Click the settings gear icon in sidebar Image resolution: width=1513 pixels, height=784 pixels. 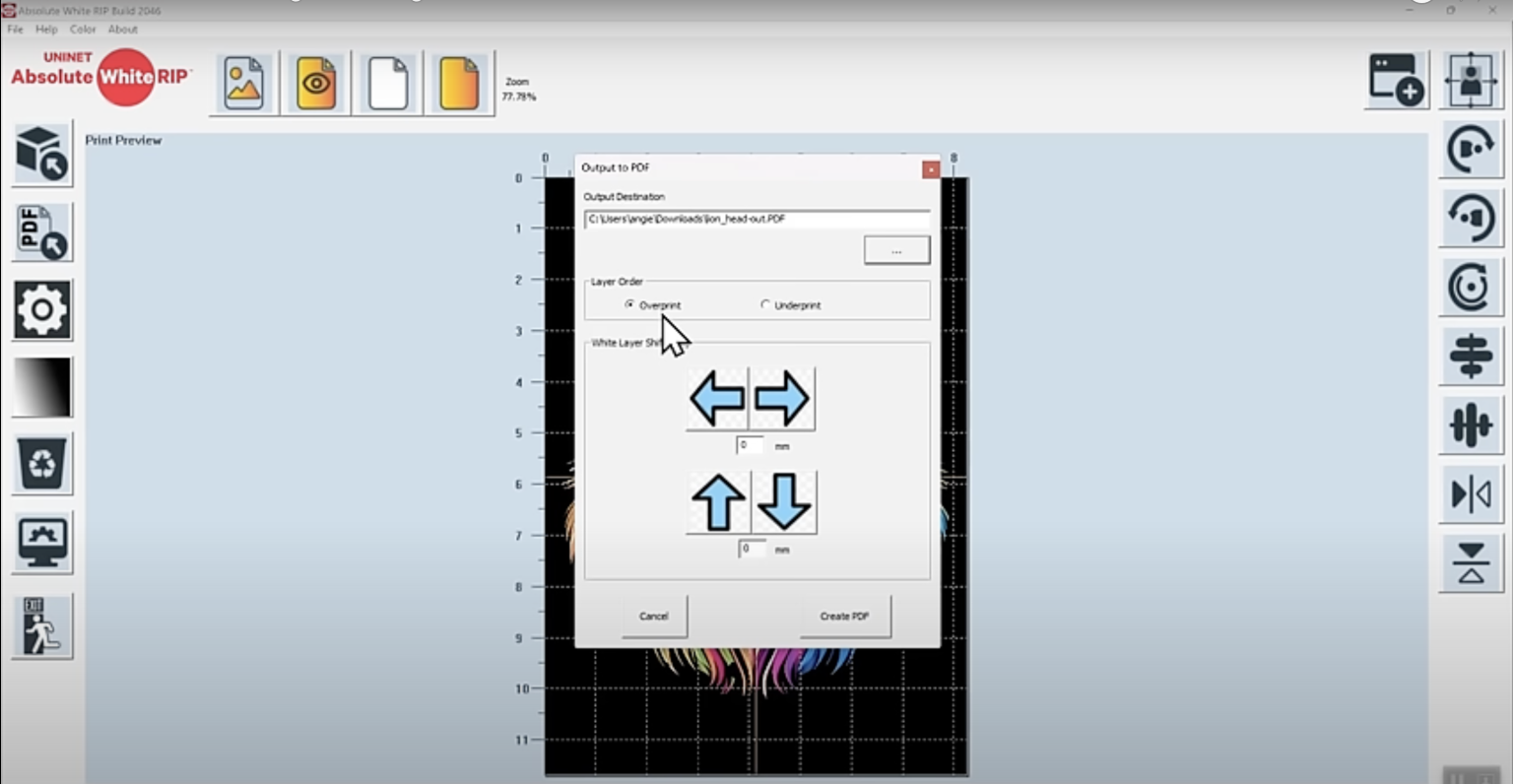[x=42, y=310]
